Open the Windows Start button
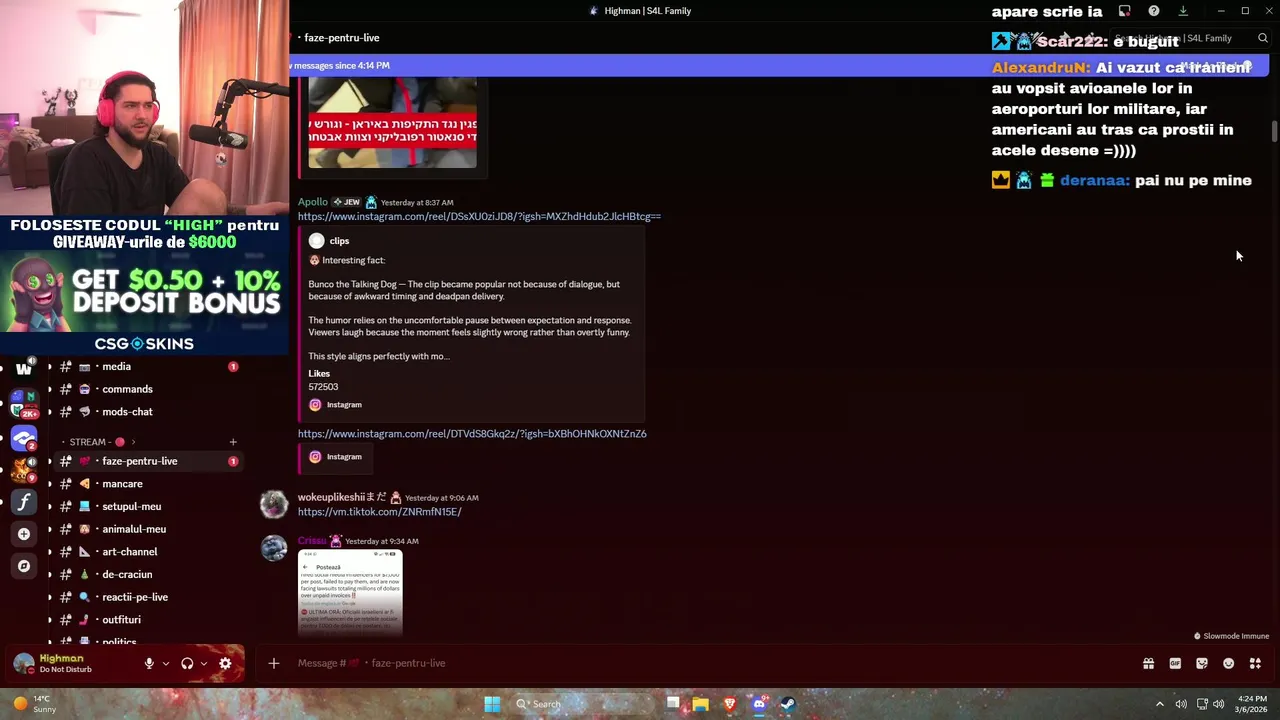The image size is (1280, 720). (x=492, y=704)
